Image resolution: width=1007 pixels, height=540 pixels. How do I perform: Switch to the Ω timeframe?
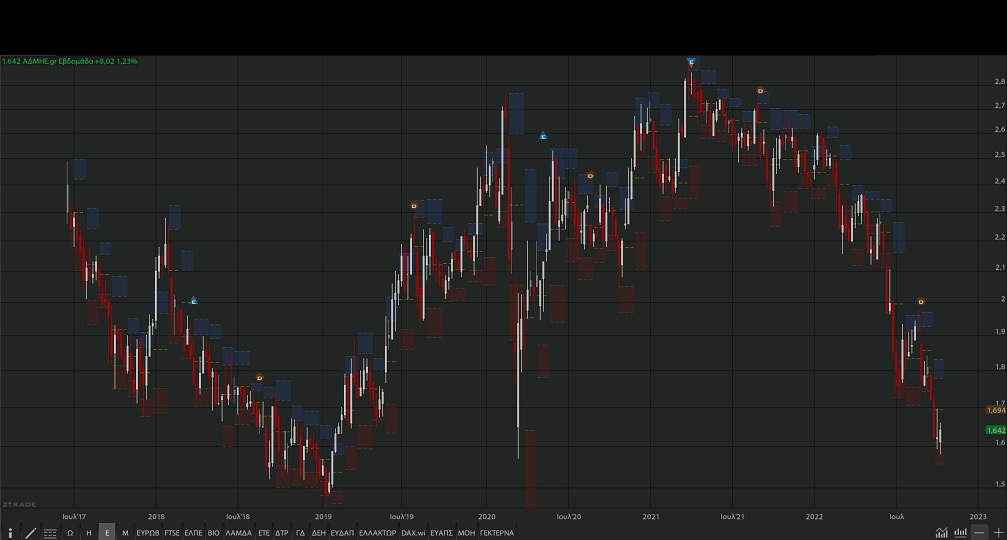70,533
